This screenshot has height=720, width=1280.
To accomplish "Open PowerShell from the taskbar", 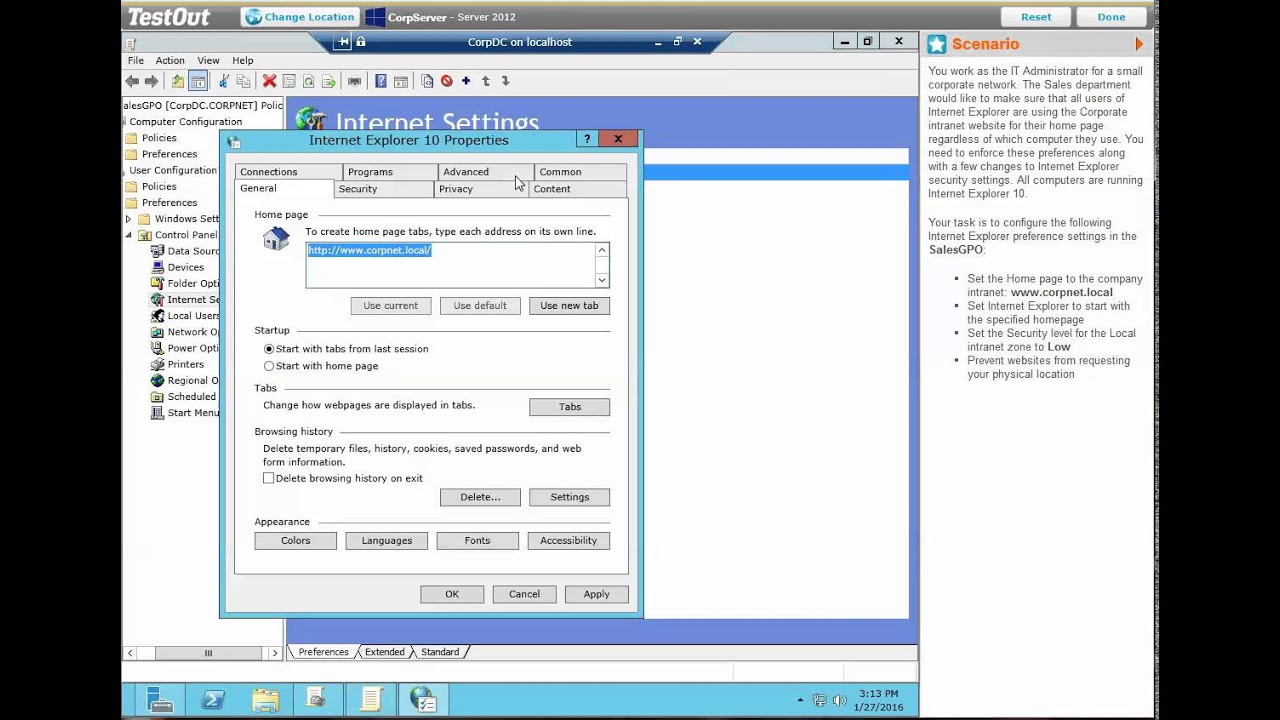I will click(x=212, y=699).
